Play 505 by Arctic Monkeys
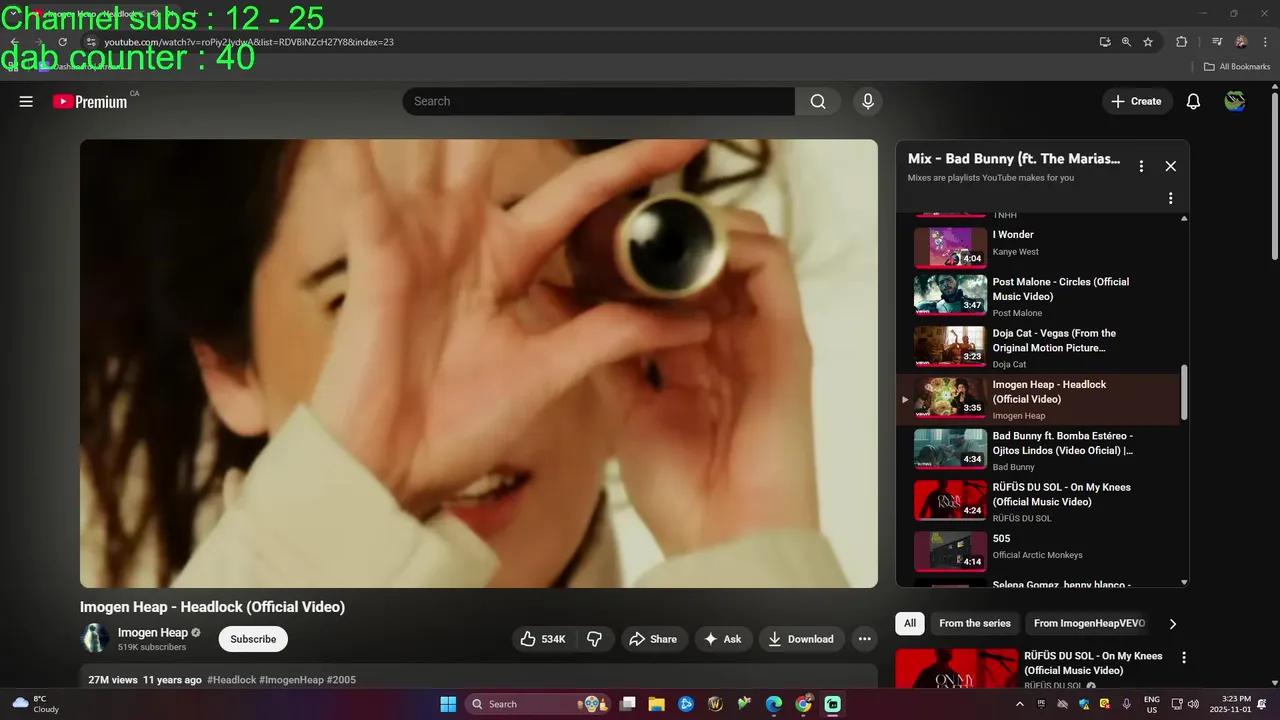 (1040, 552)
